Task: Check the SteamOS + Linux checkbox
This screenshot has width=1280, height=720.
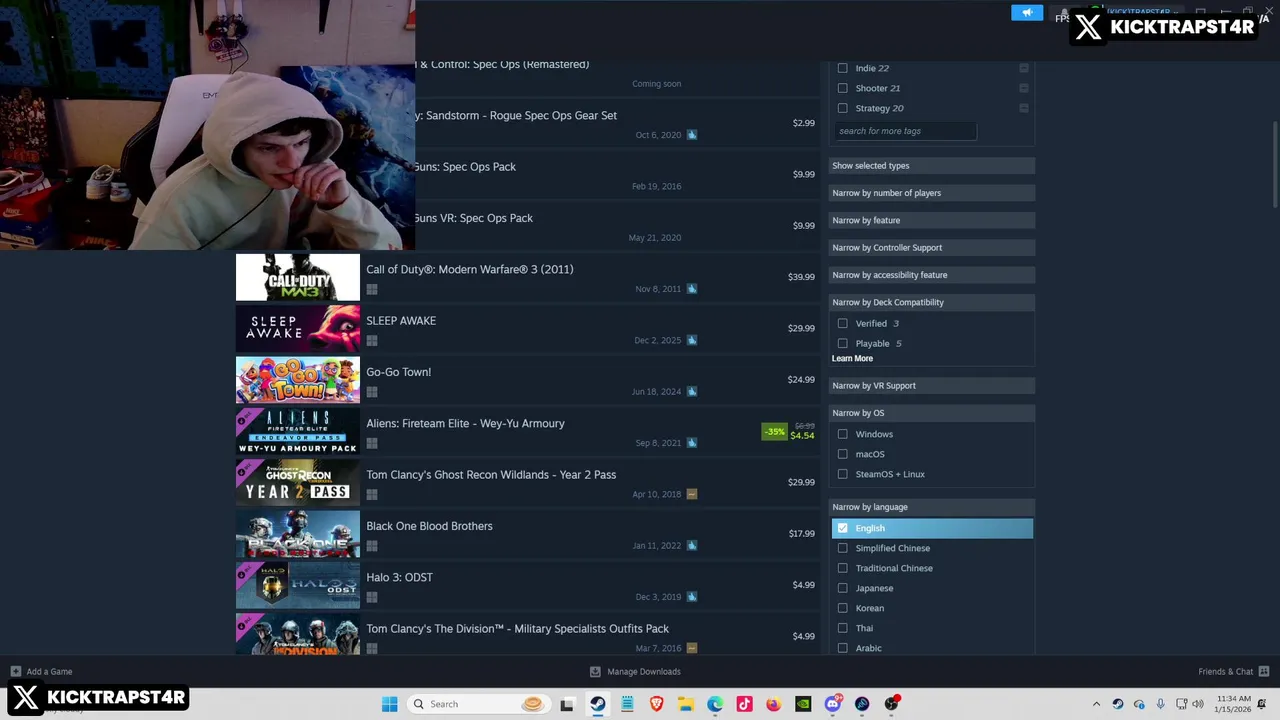Action: click(842, 474)
